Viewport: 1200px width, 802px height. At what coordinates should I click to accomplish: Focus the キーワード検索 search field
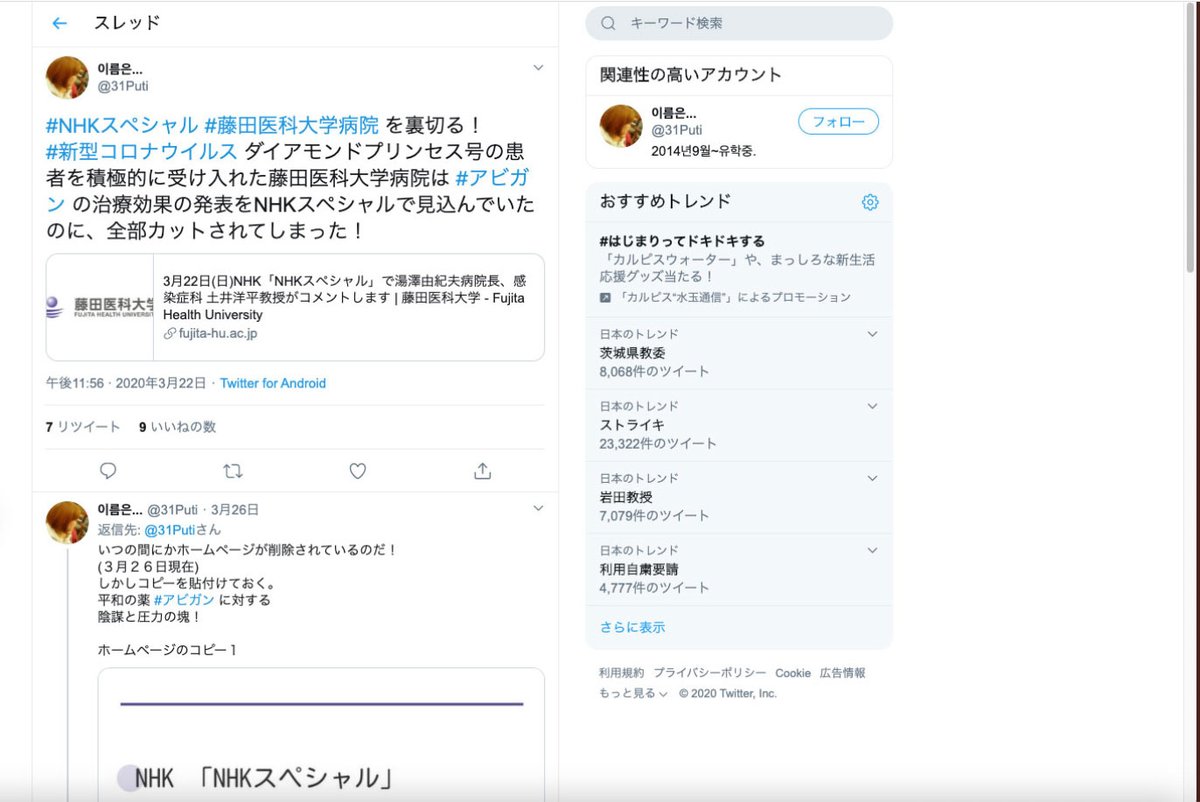739,23
